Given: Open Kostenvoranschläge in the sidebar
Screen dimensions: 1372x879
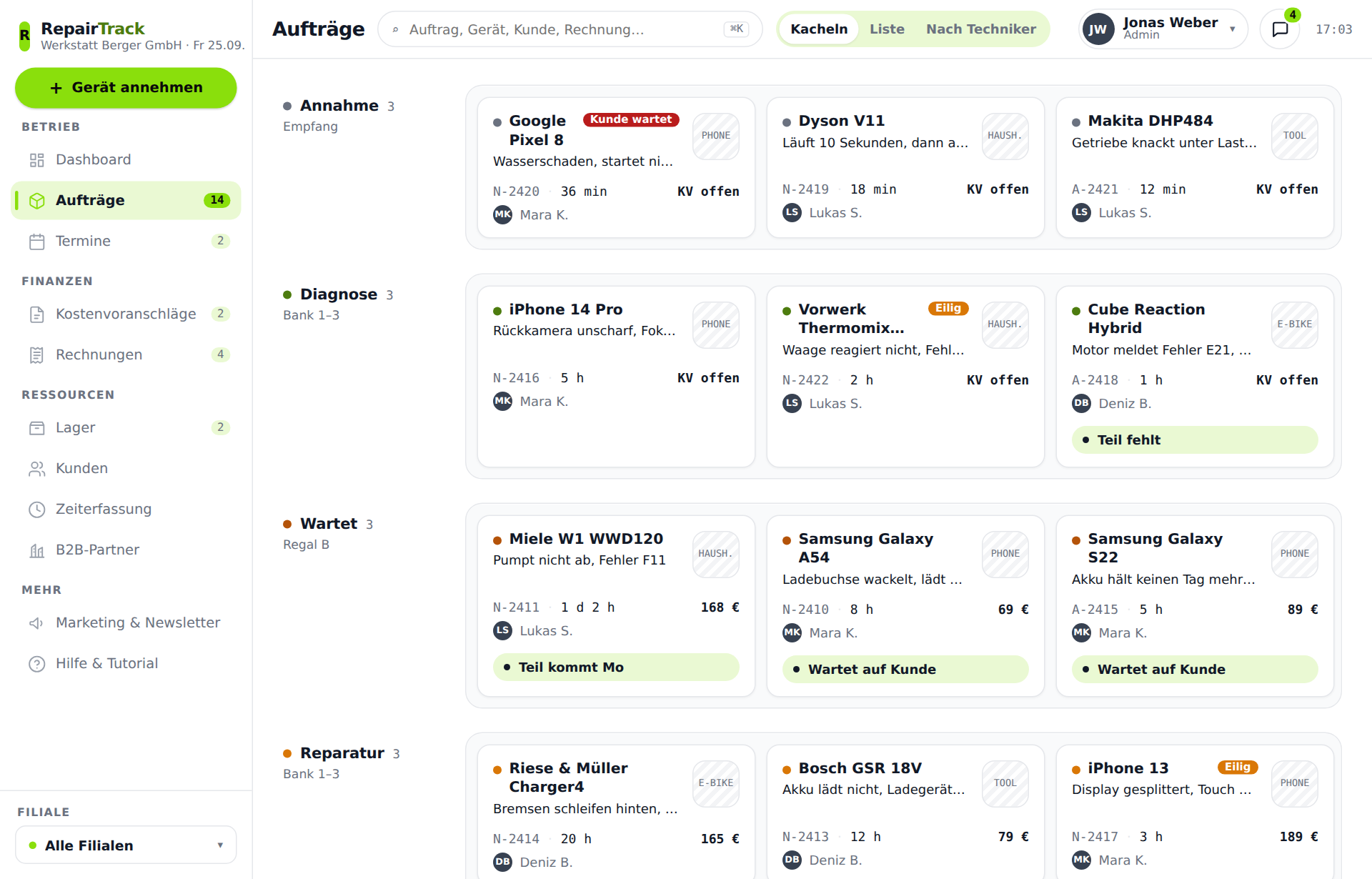Looking at the screenshot, I should point(126,314).
